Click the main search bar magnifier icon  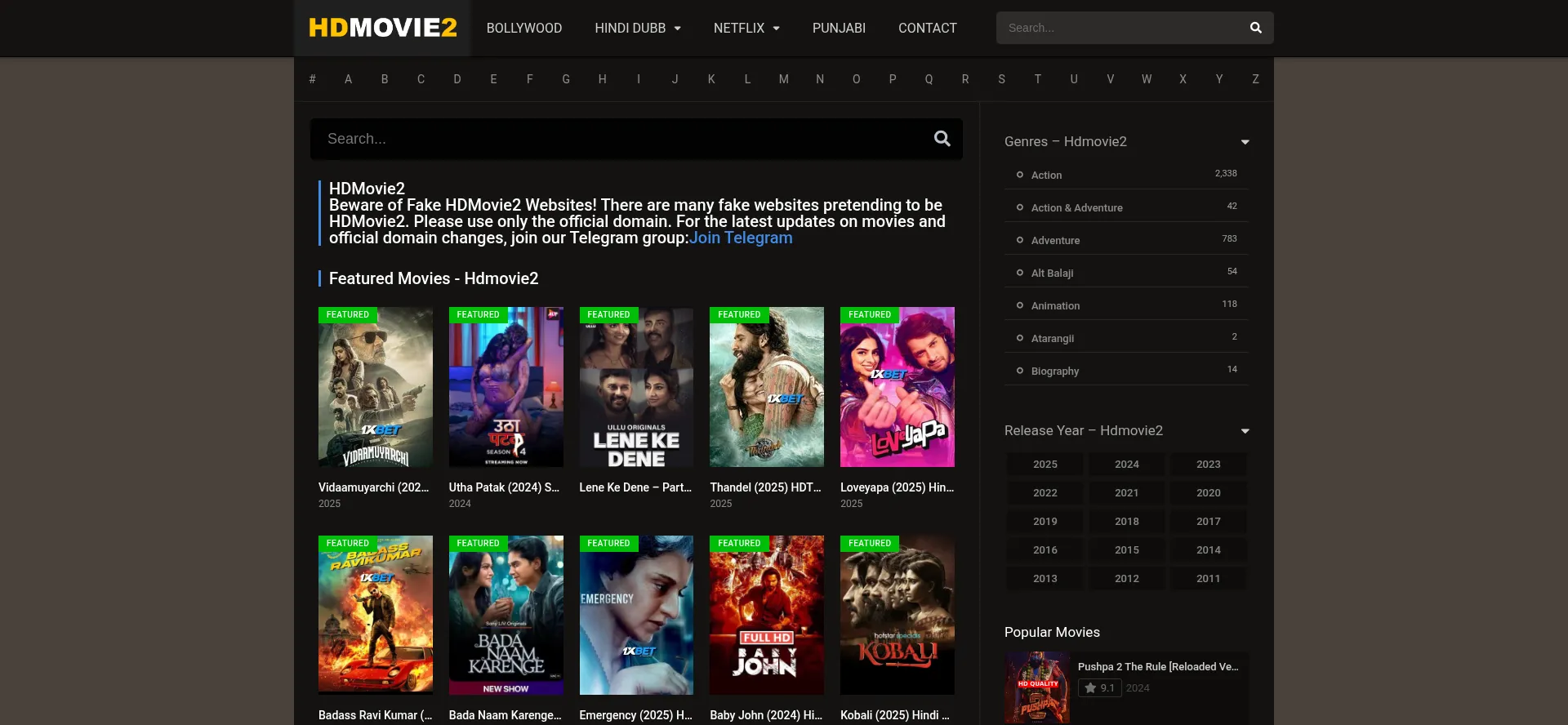(x=942, y=139)
